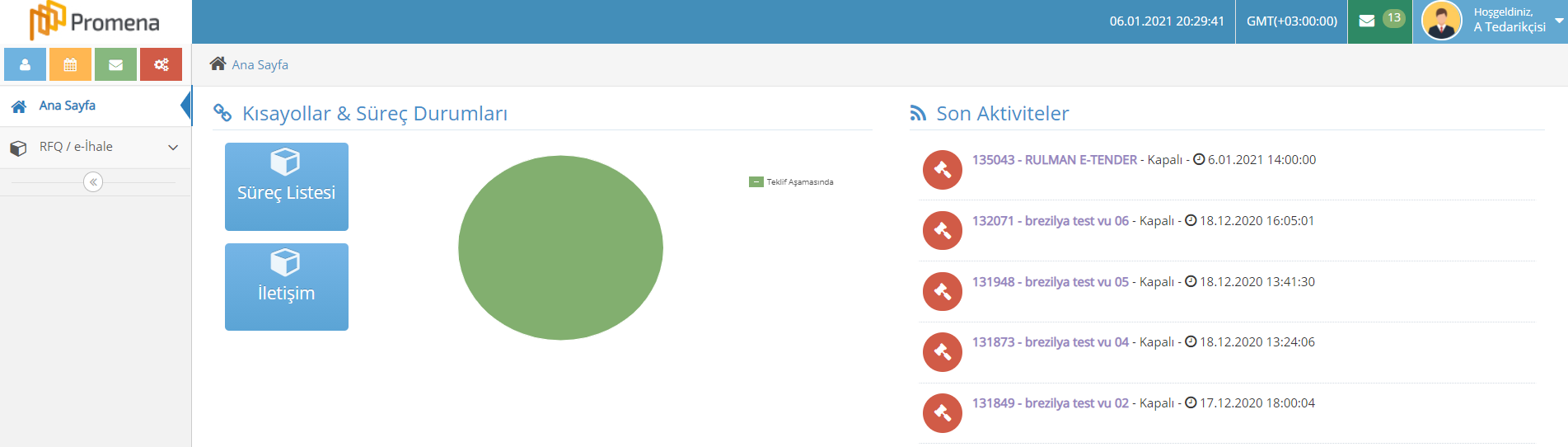1568x447 pixels.
Task: Open 135043 - RULMAN E-TENDER activity link
Action: (x=1055, y=160)
